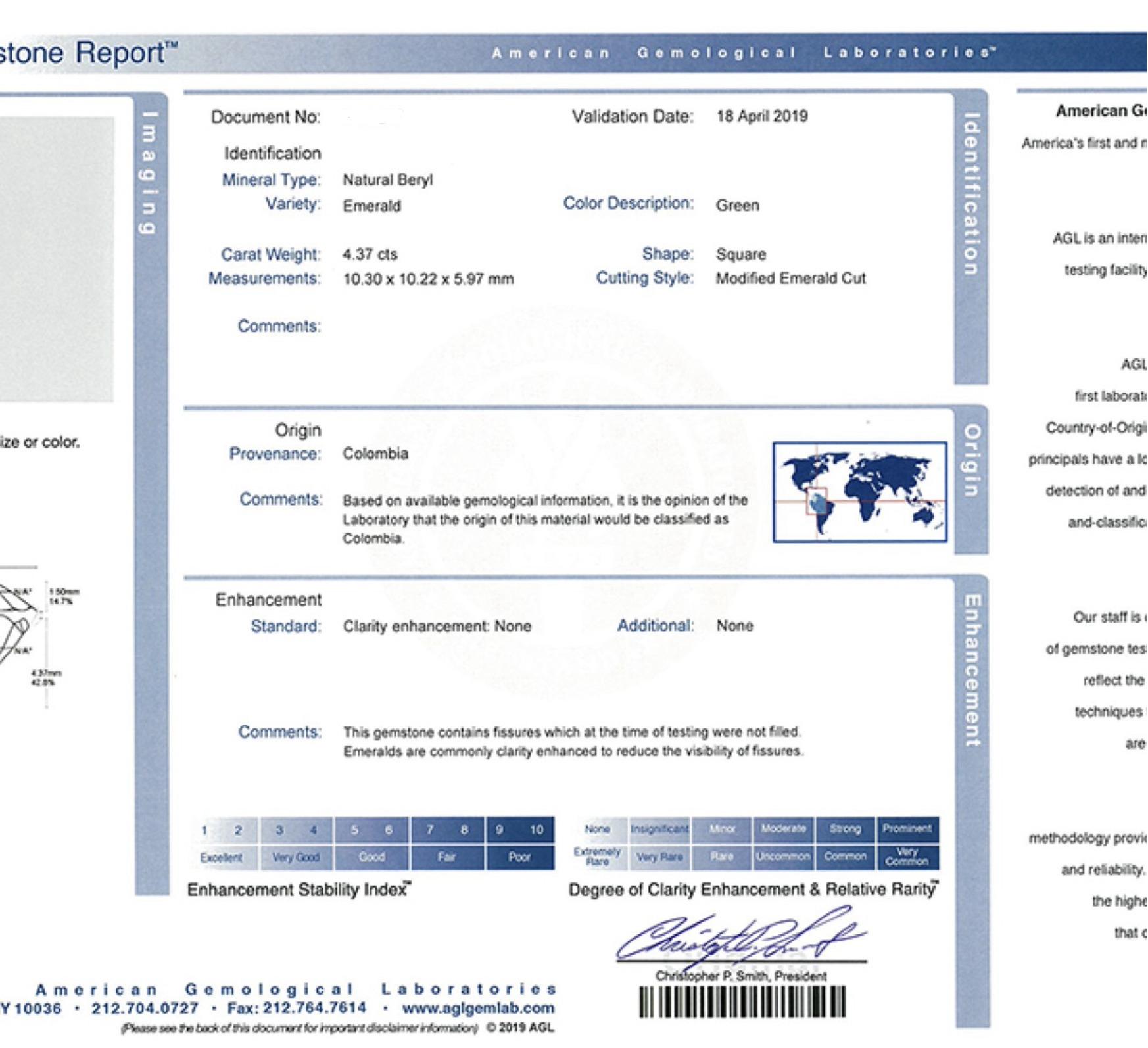Click the 'Emerald' variety value
The image size is (1148, 1048).
point(371,206)
